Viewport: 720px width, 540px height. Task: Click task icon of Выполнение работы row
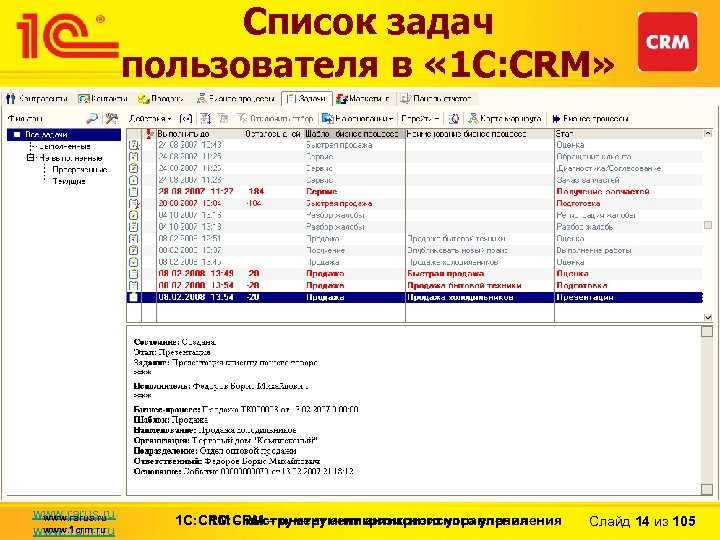pos(133,250)
